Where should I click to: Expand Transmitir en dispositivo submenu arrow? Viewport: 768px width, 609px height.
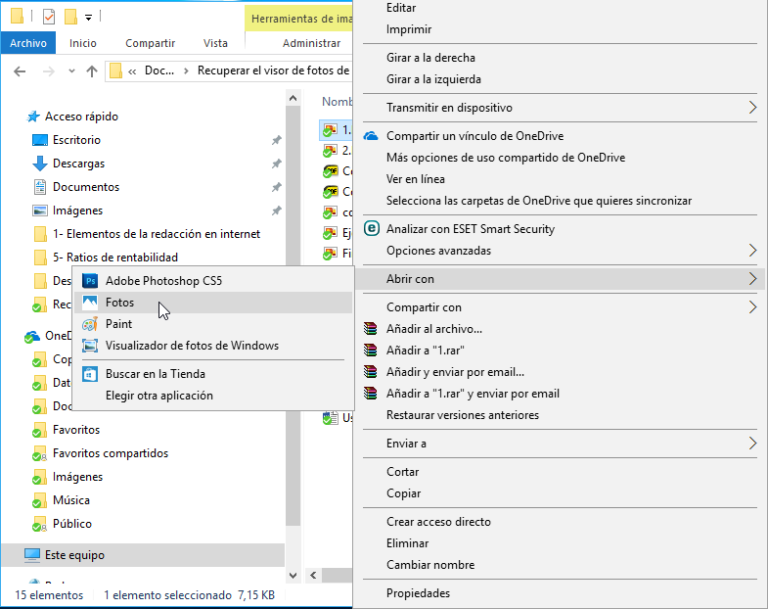pyautogui.click(x=753, y=107)
